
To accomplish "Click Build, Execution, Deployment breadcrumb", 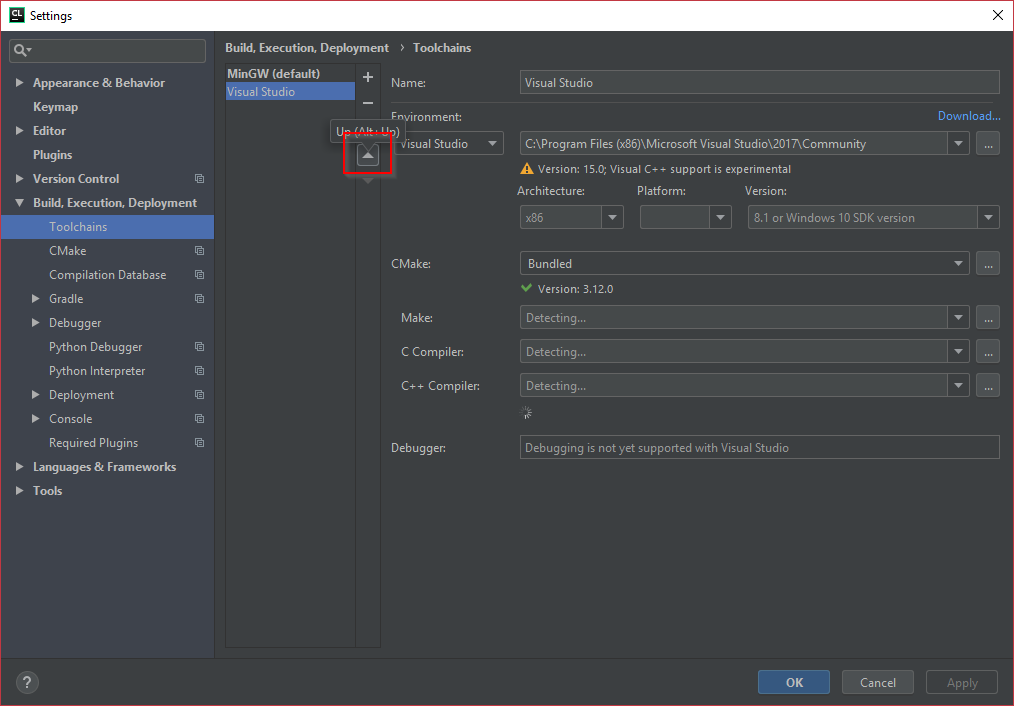I will click(307, 48).
